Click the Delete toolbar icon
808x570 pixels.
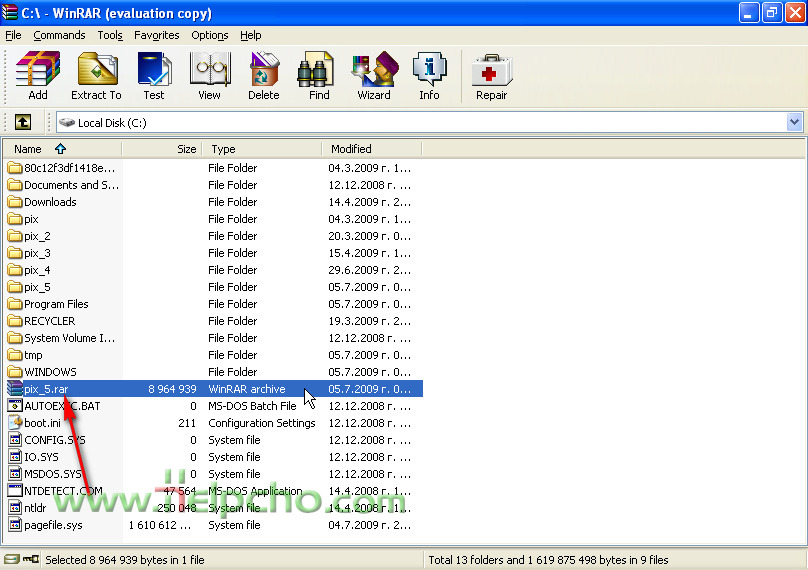click(264, 69)
